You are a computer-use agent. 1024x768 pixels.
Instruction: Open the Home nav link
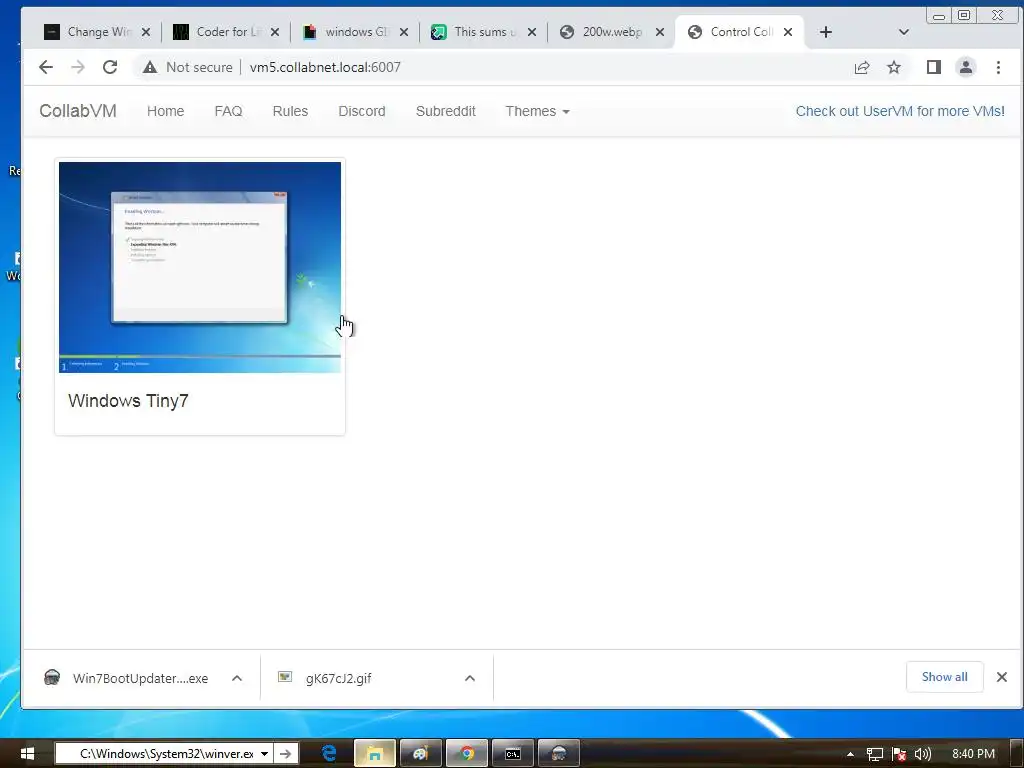pos(165,111)
